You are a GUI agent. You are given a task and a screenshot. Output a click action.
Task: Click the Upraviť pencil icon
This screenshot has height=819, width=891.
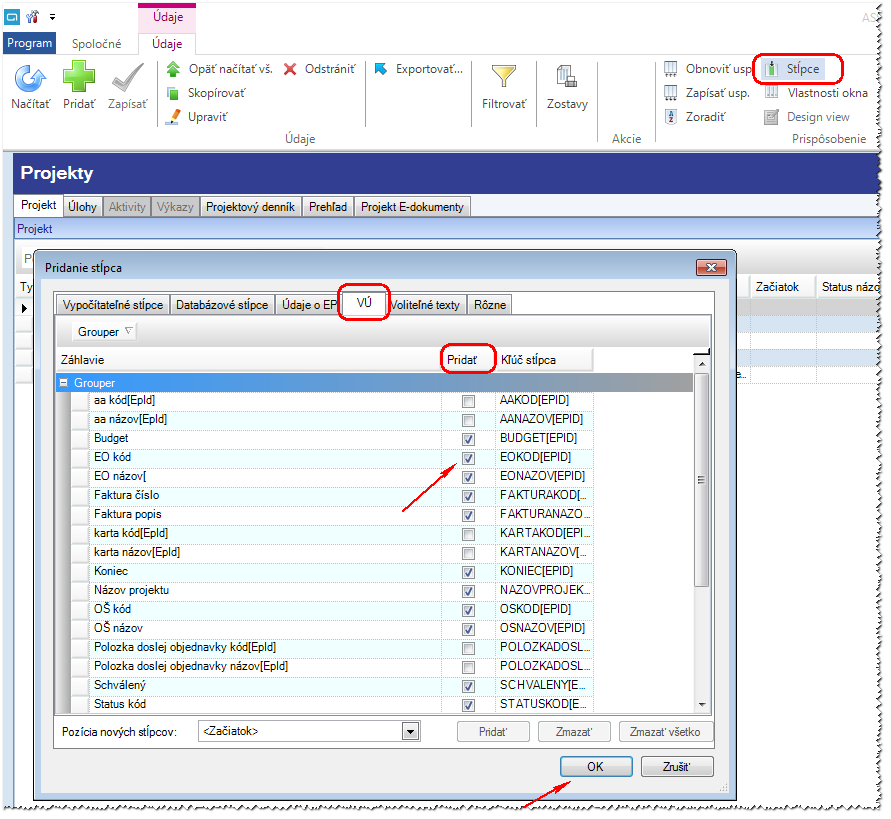tap(173, 117)
